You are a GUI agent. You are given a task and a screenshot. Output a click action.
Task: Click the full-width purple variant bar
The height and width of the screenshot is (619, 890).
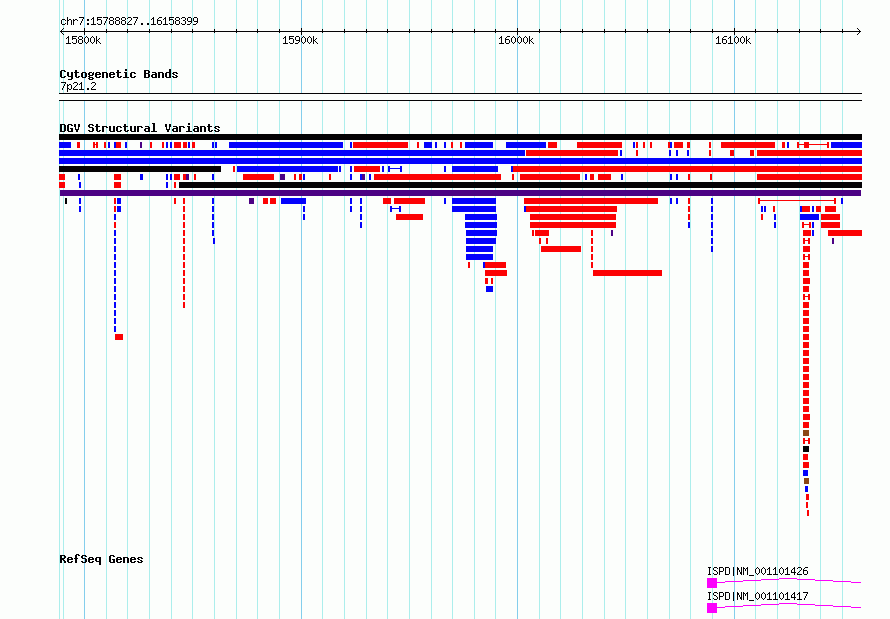click(x=460, y=193)
